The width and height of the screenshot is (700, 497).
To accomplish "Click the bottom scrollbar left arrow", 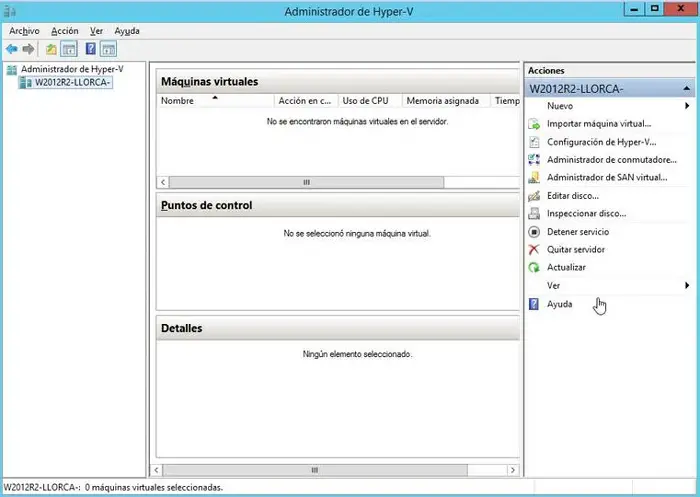I will (x=156, y=470).
